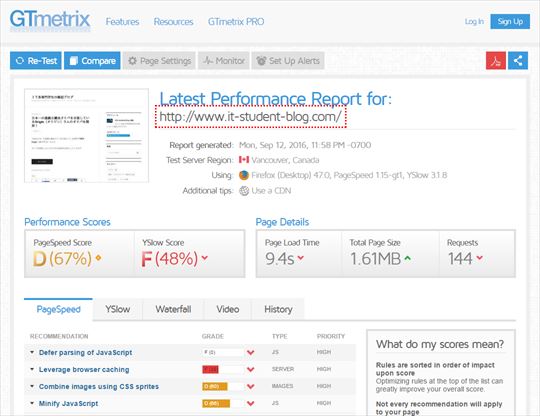Open GTmetrix PRO page
This screenshot has width=540, height=416.
(x=236, y=22)
